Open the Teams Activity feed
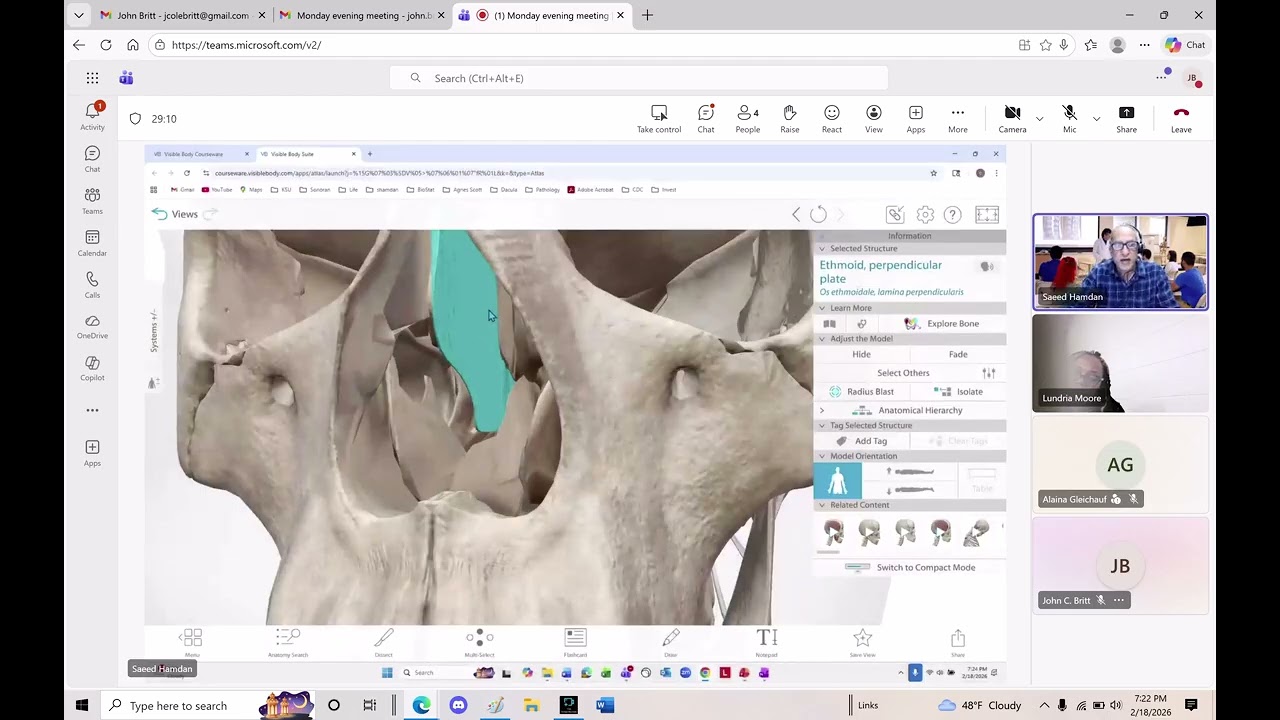This screenshot has width=1280, height=720. coord(92,116)
